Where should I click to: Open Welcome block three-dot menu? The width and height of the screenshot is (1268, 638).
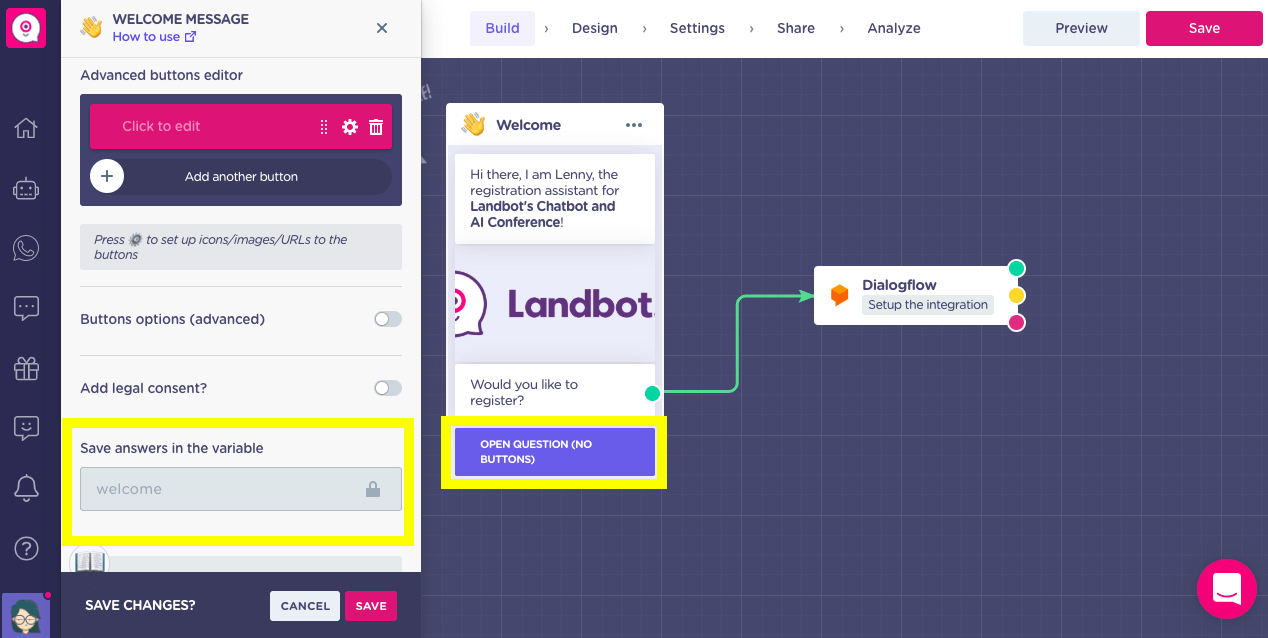[634, 125]
